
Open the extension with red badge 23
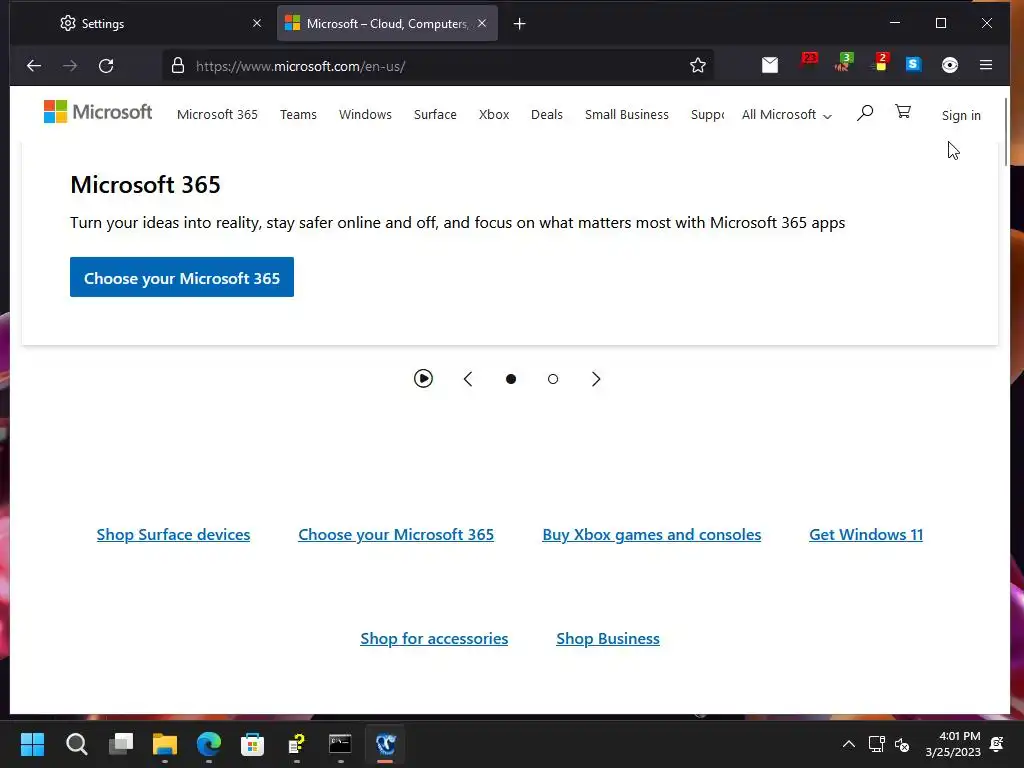808,63
